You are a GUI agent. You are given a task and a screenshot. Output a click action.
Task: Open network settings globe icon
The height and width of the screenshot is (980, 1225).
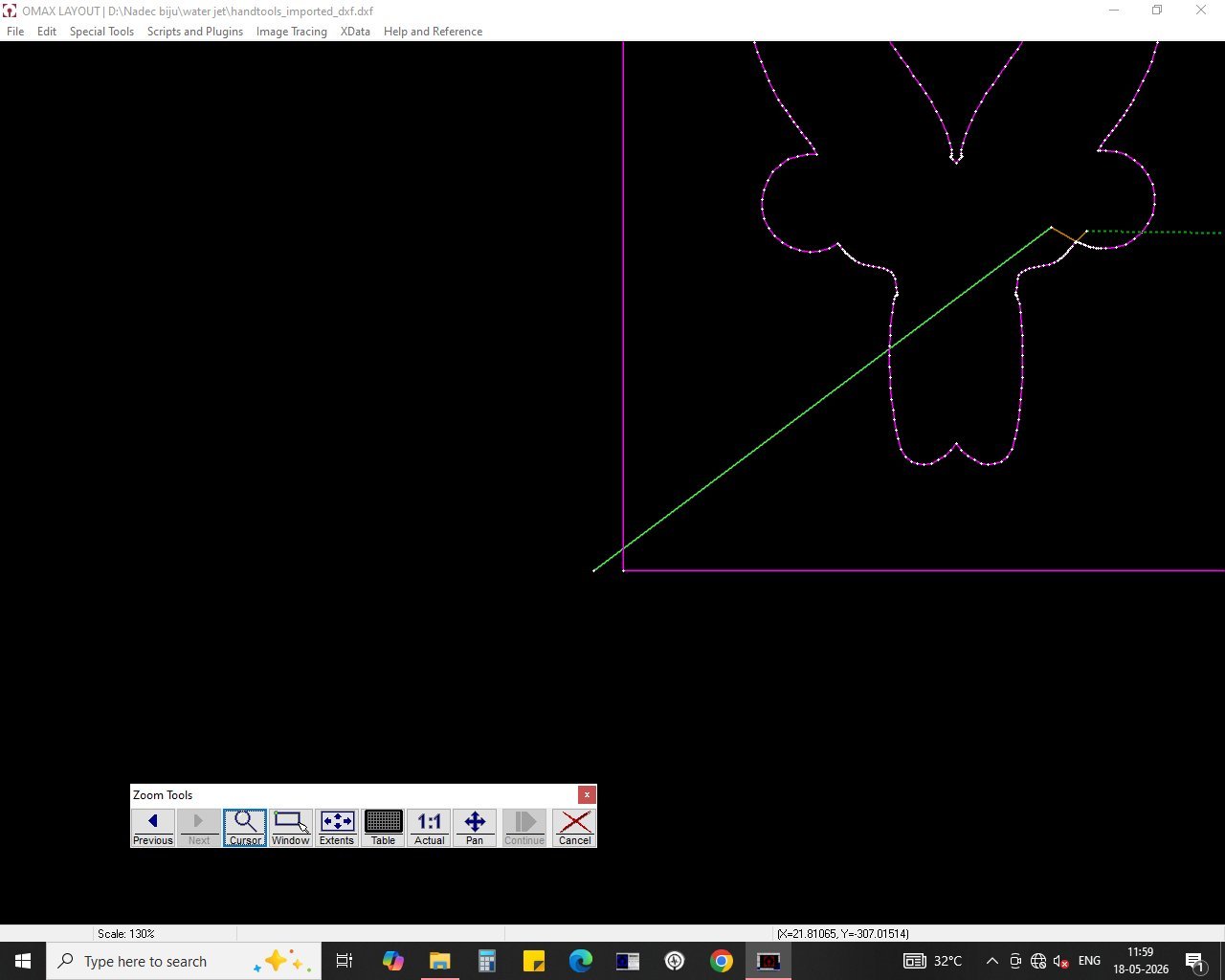click(x=1038, y=961)
